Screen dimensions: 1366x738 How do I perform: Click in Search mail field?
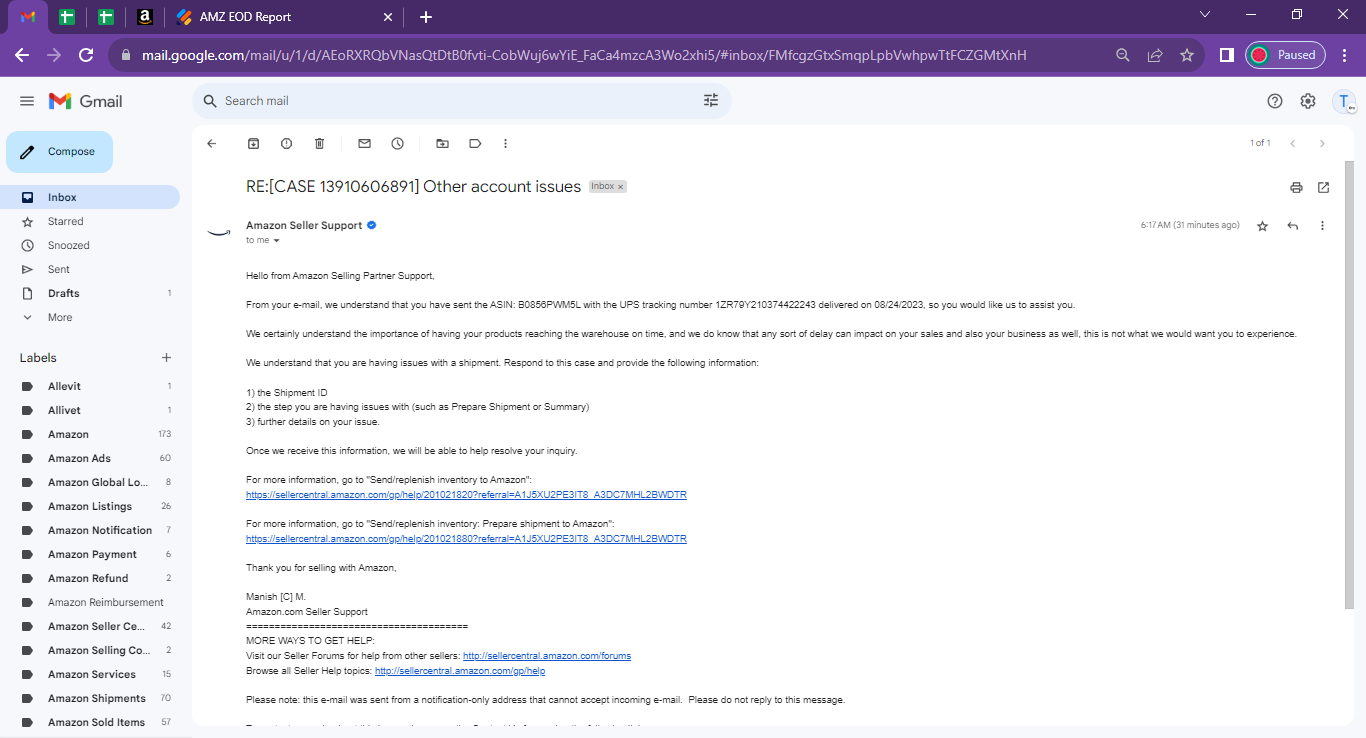tap(460, 101)
